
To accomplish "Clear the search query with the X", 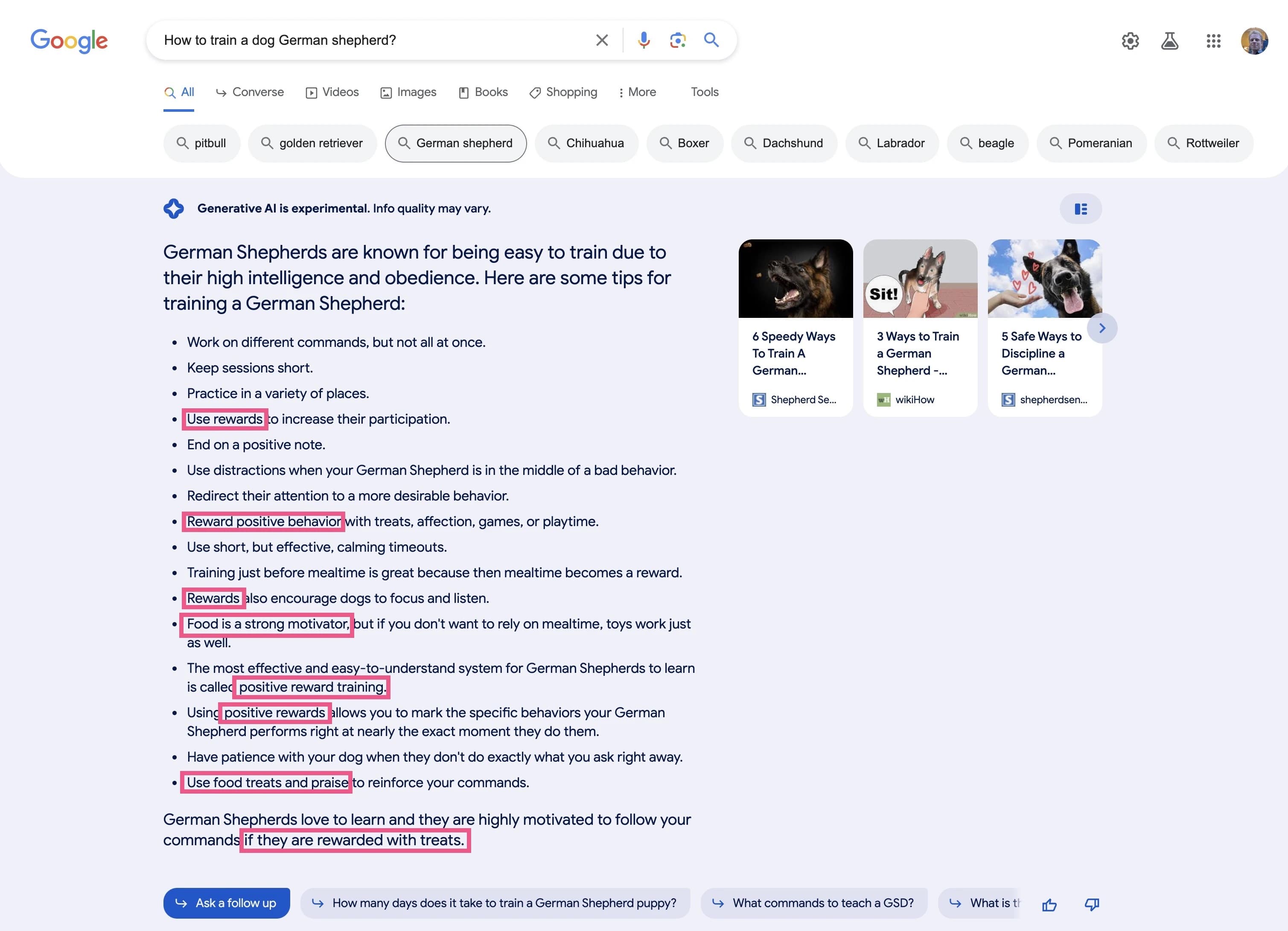I will (x=602, y=40).
